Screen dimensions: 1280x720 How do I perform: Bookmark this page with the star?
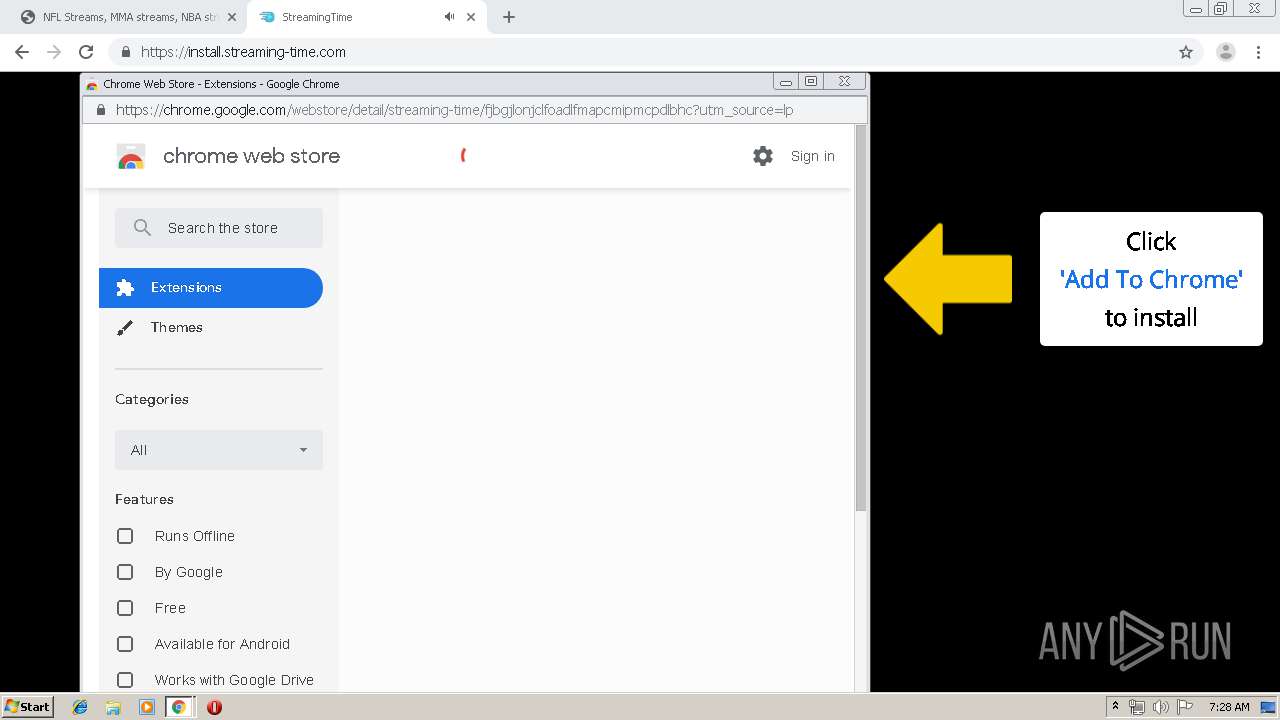(1186, 52)
